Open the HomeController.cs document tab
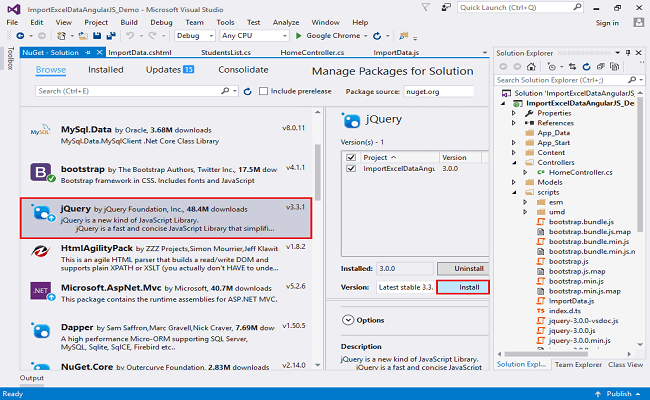Image resolution: width=650 pixels, height=400 pixels. pyautogui.click(x=312, y=53)
